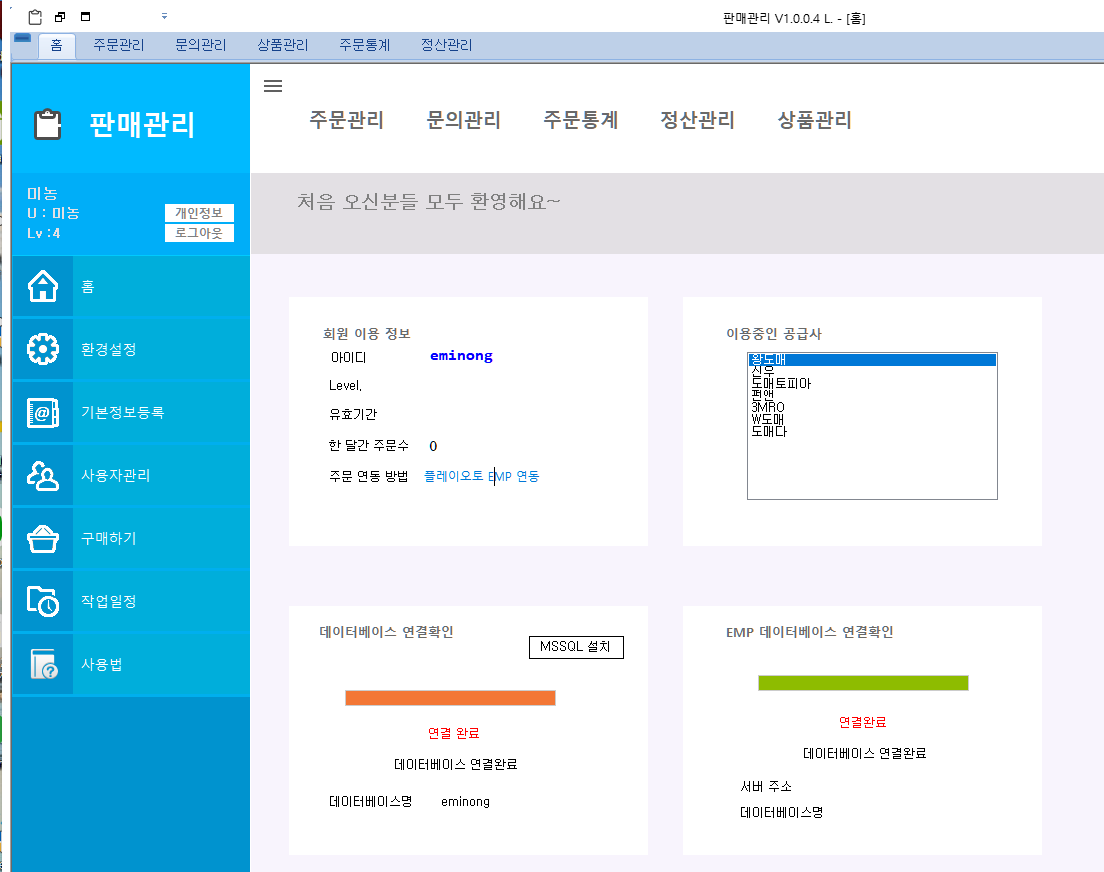Open the 주문관리 ribbon tab
This screenshot has width=1104, height=872.
[x=118, y=45]
